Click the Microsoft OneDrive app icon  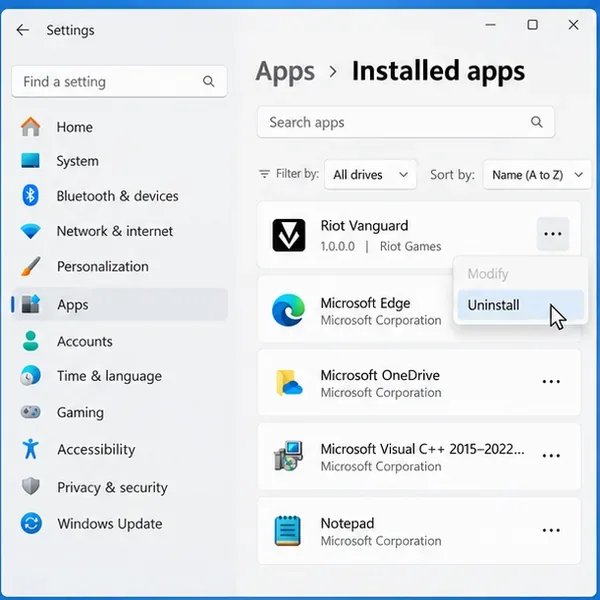289,383
